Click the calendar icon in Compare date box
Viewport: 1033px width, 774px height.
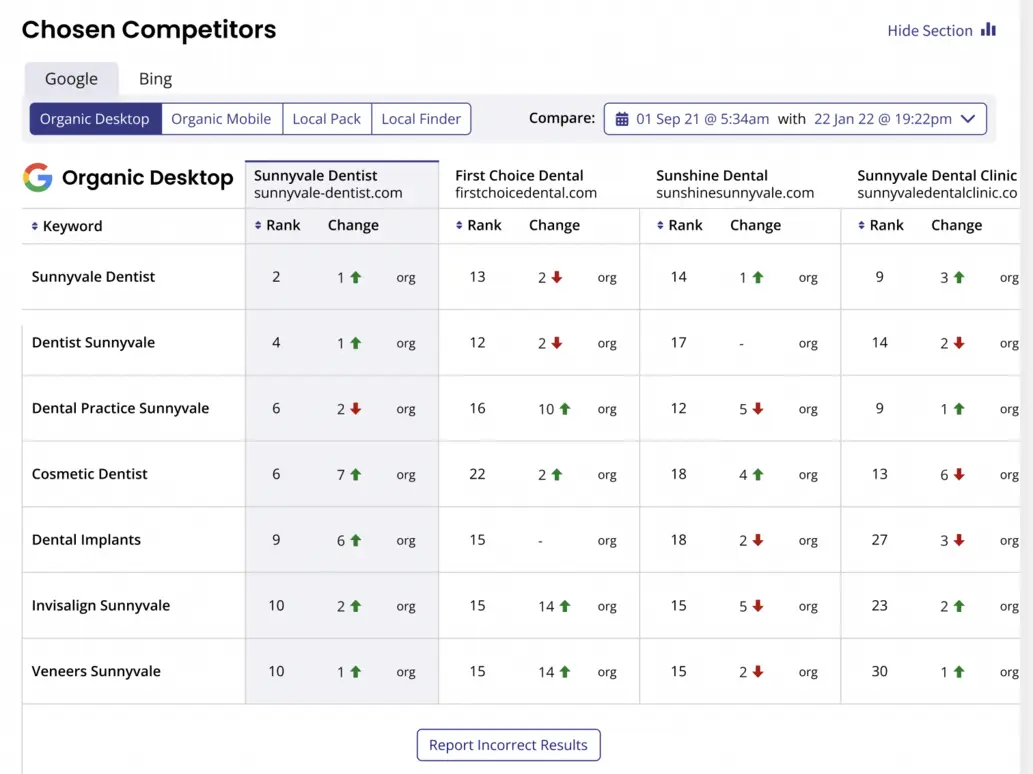622,119
